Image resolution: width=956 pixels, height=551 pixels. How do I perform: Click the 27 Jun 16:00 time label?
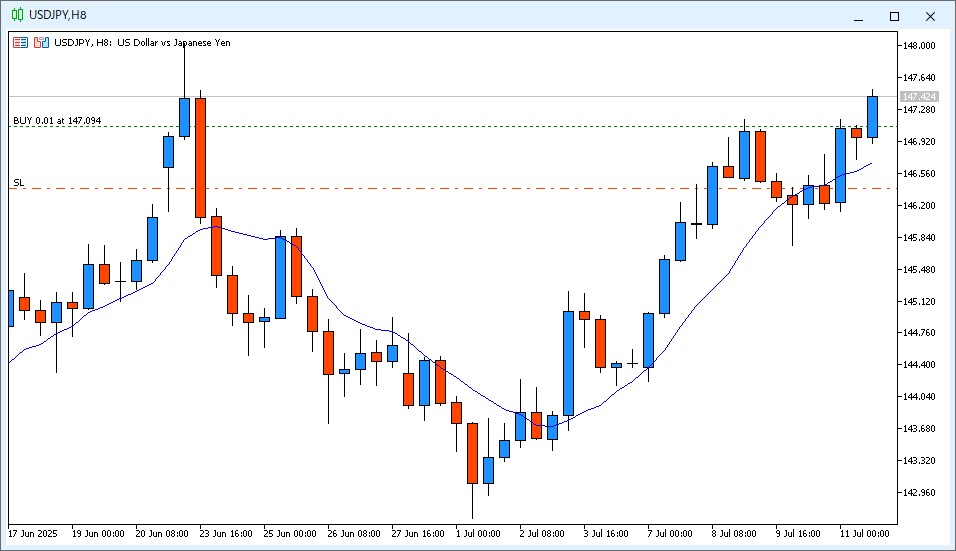tap(418, 533)
